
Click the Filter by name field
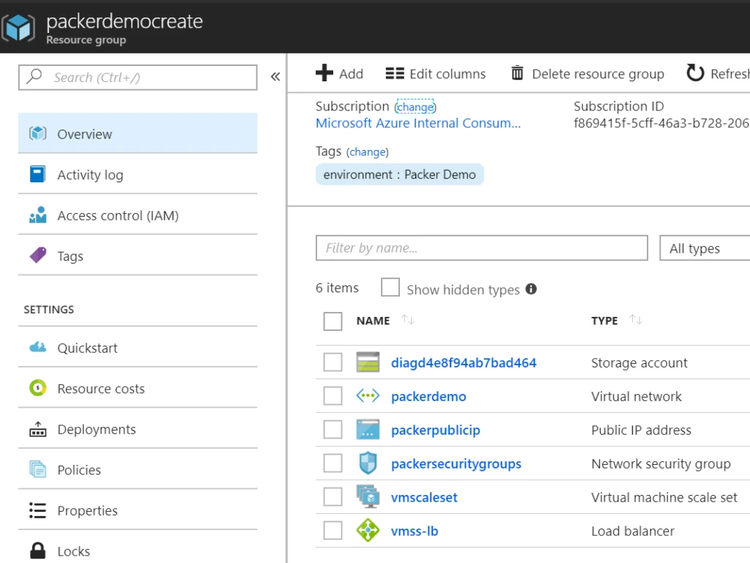pos(482,248)
